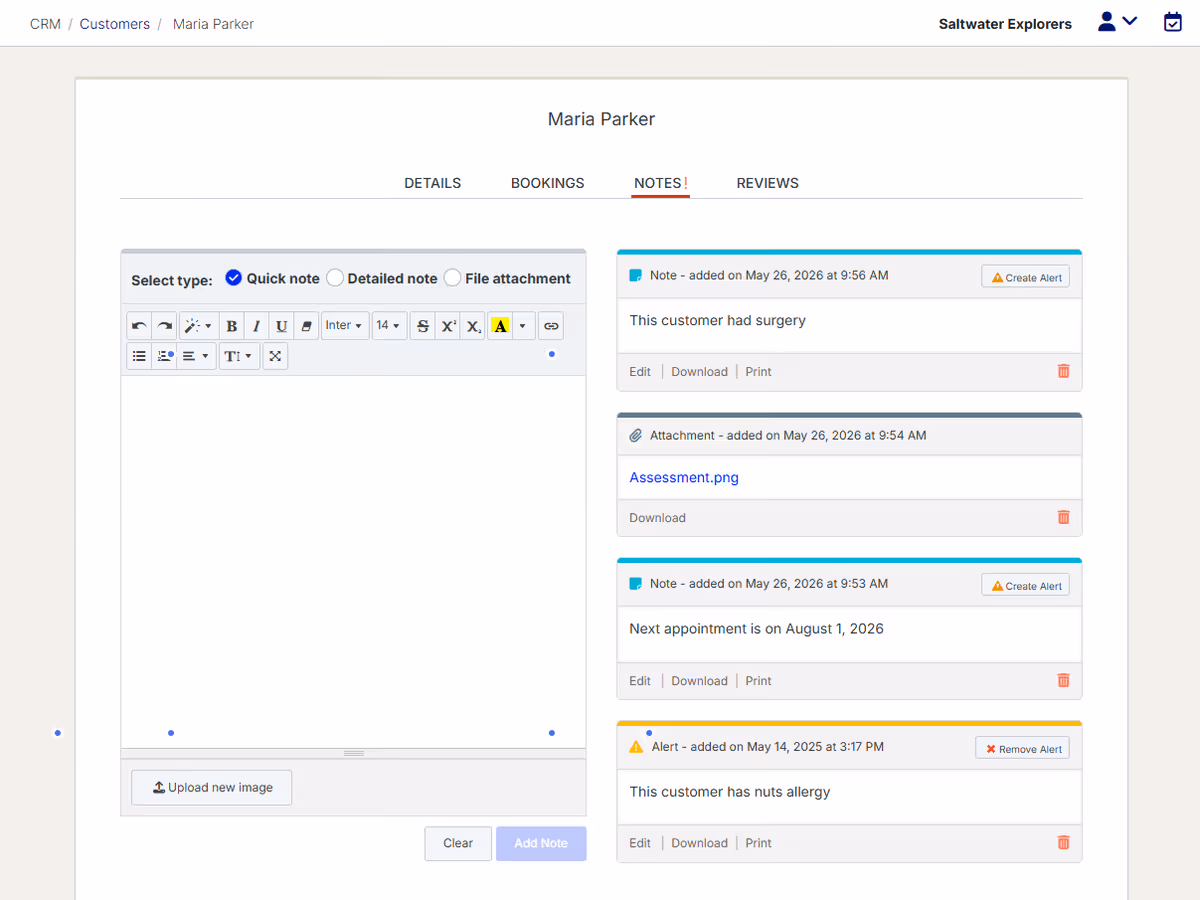This screenshot has height=900, width=1200.
Task: Apply strikethrough formatting
Action: point(423,326)
